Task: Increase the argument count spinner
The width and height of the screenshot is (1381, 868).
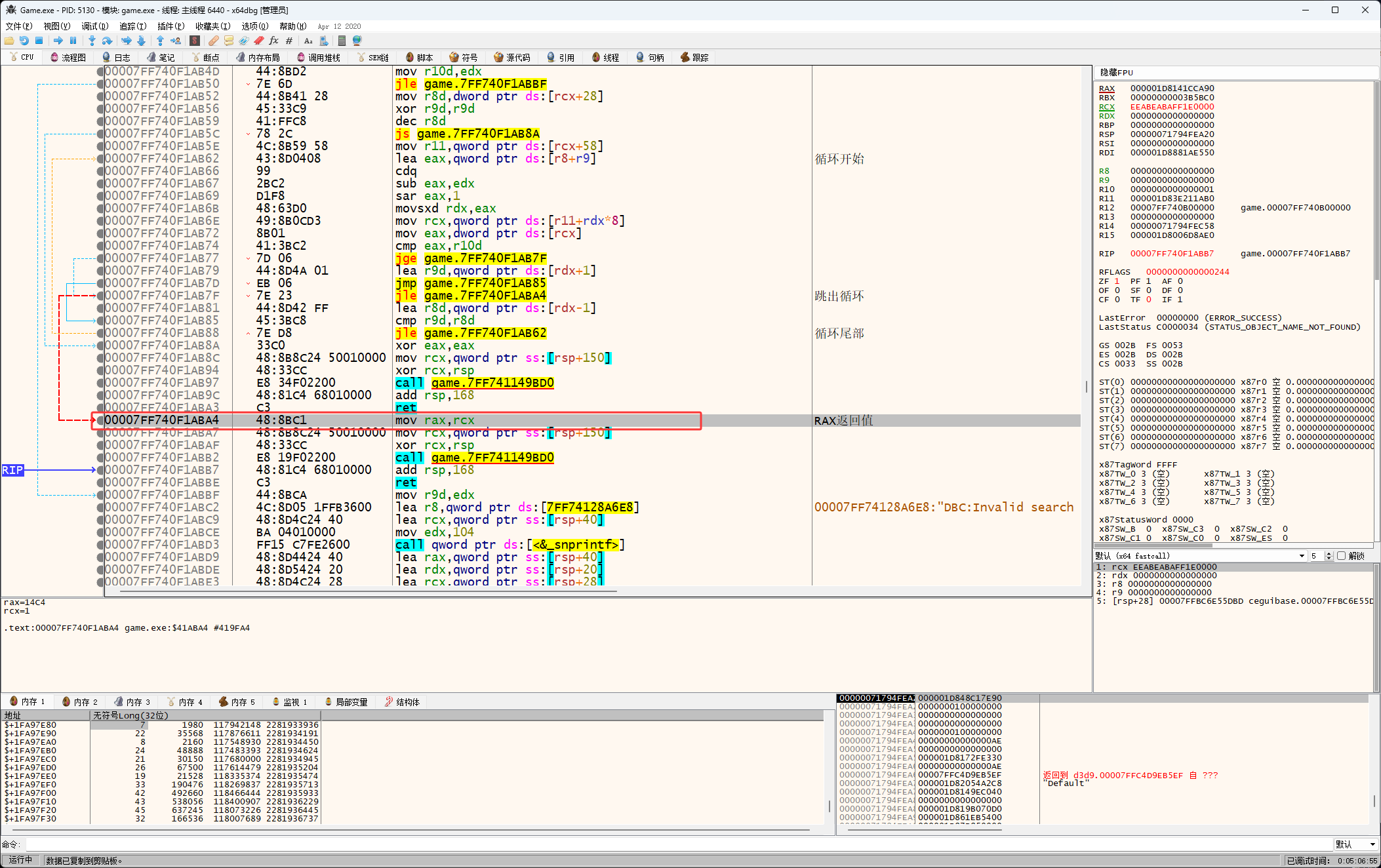Action: [x=1329, y=553]
